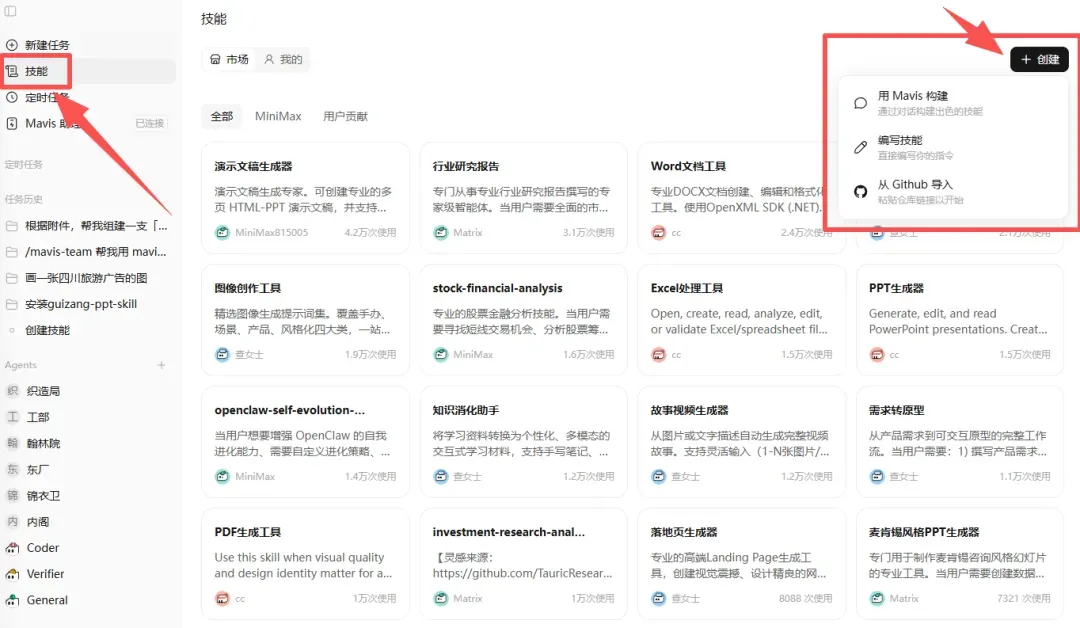Click the 新建任务 plus icon
1080x628 pixels.
(x=12, y=45)
